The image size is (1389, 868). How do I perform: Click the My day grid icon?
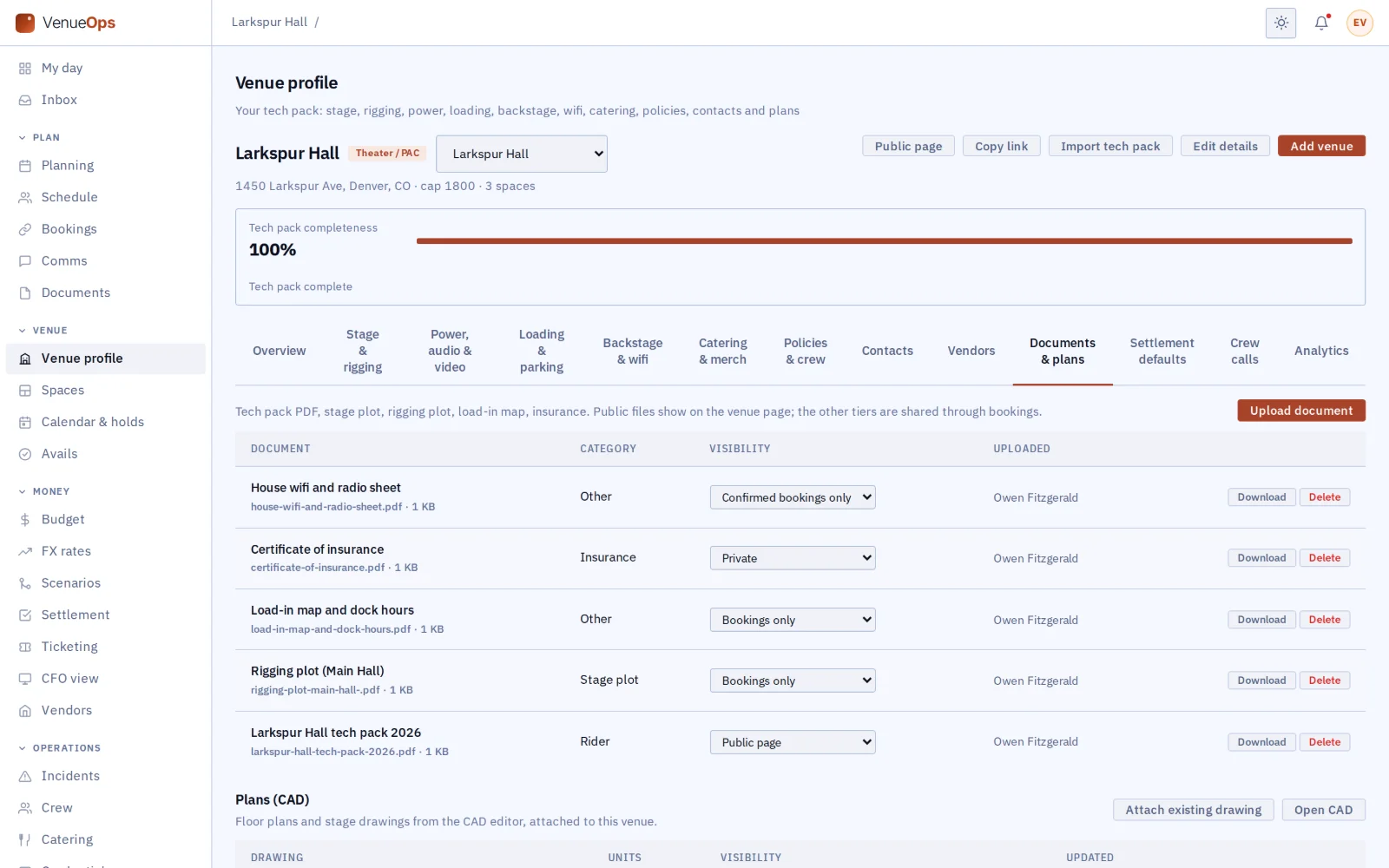pyautogui.click(x=25, y=69)
